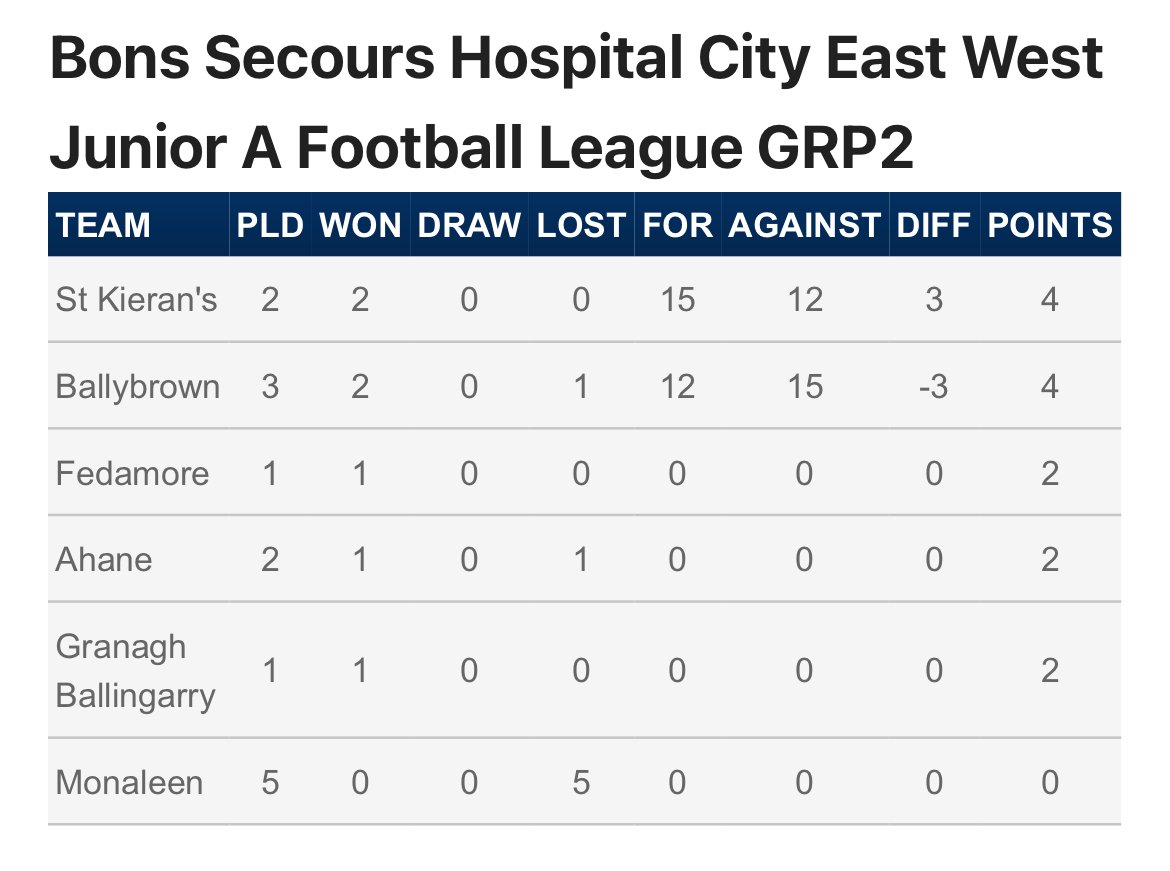Select the Monaleen team name

pyautogui.click(x=129, y=782)
